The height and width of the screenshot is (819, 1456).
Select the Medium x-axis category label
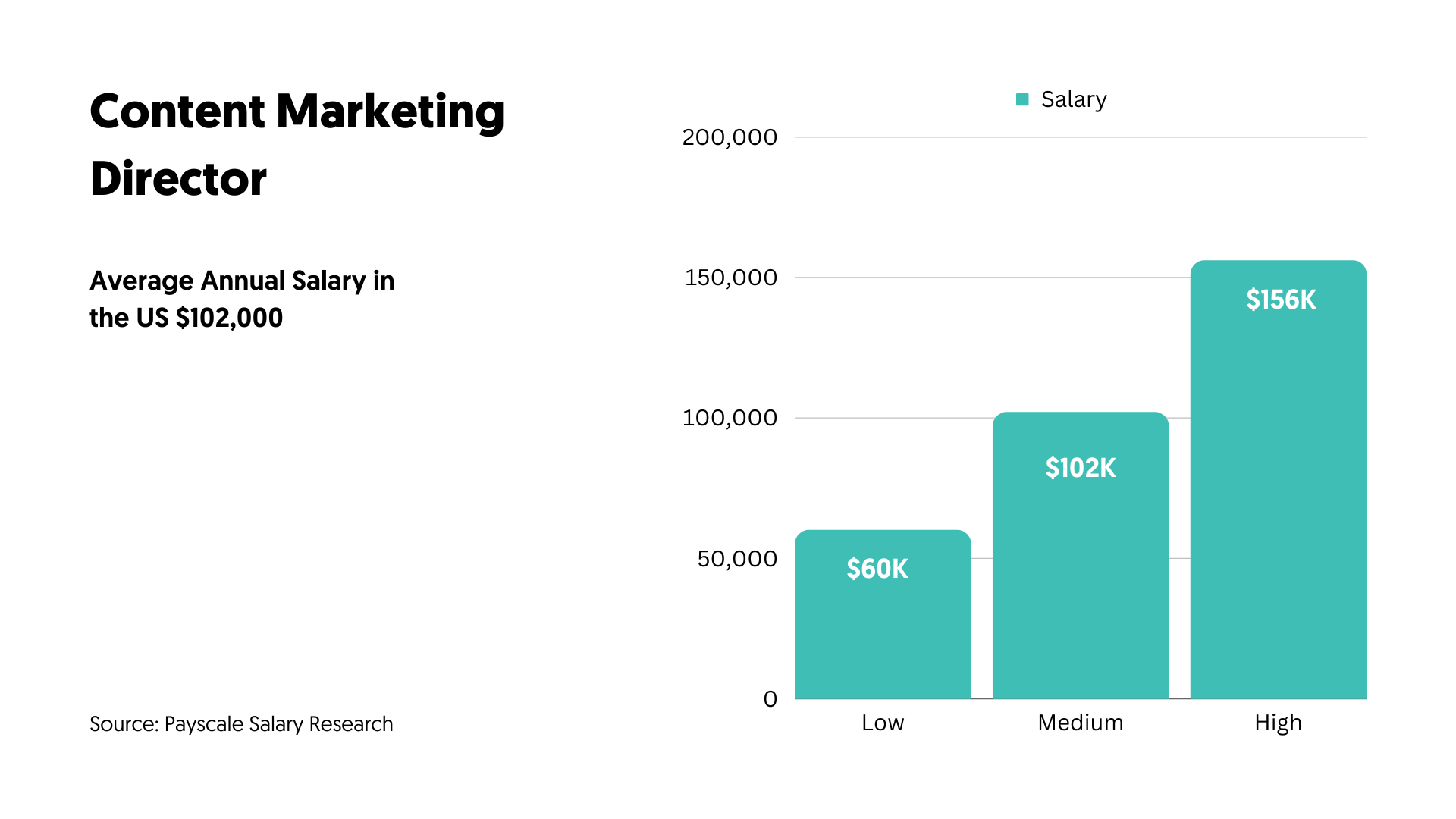[x=1081, y=723]
